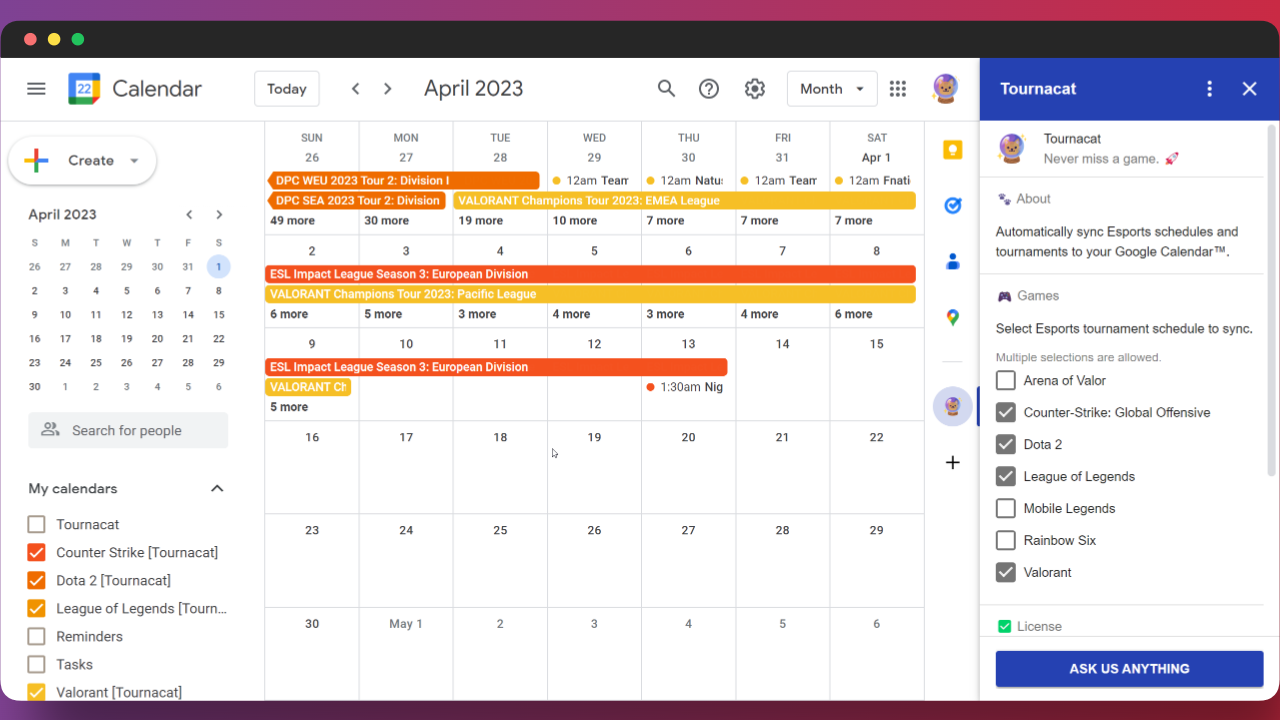The width and height of the screenshot is (1280, 720).
Task: Open Tournacat three-dot options menu
Action: coord(1210,89)
